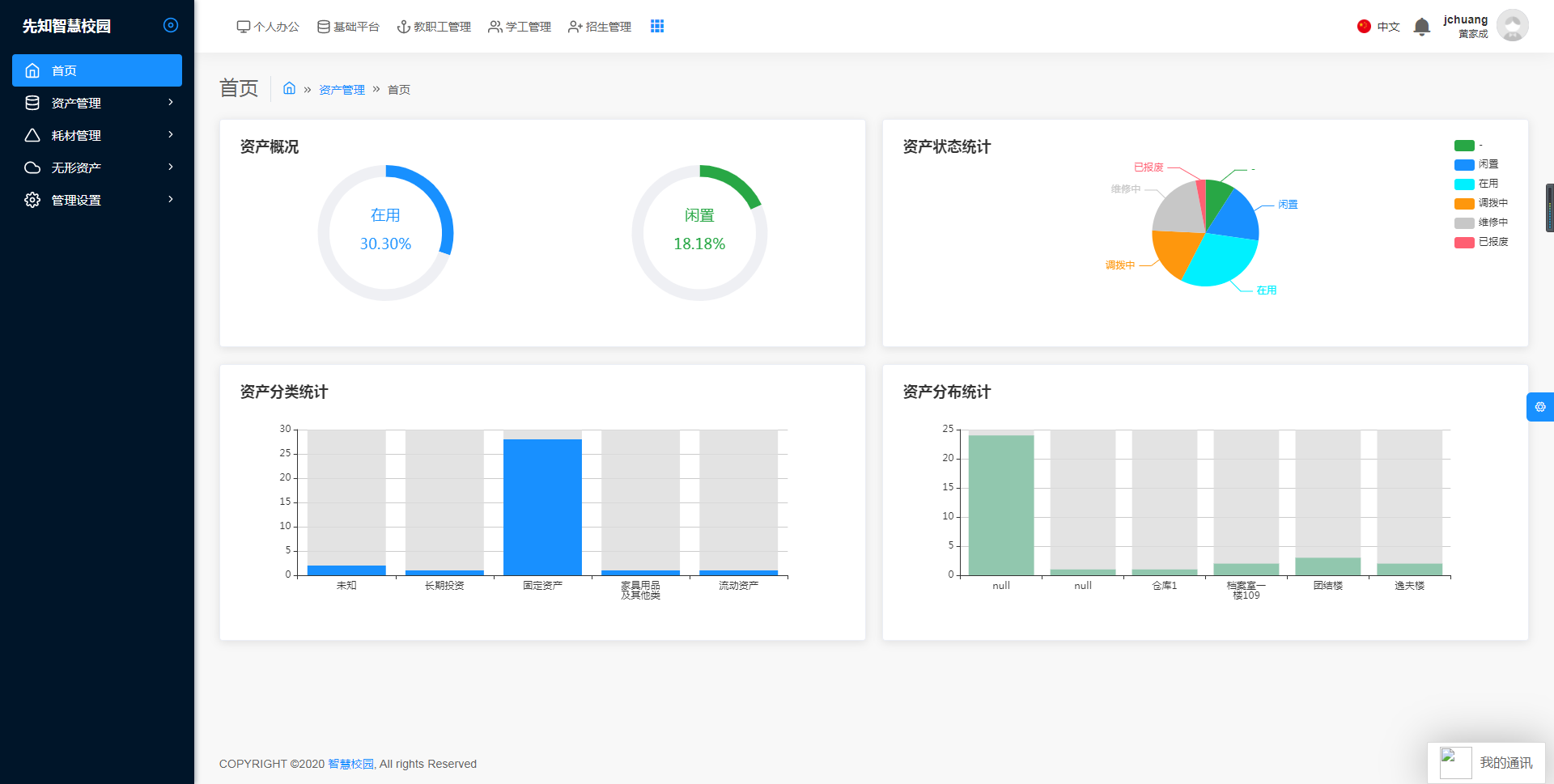
Task: Click the 耗材管理 triangle icon
Action: (32, 135)
